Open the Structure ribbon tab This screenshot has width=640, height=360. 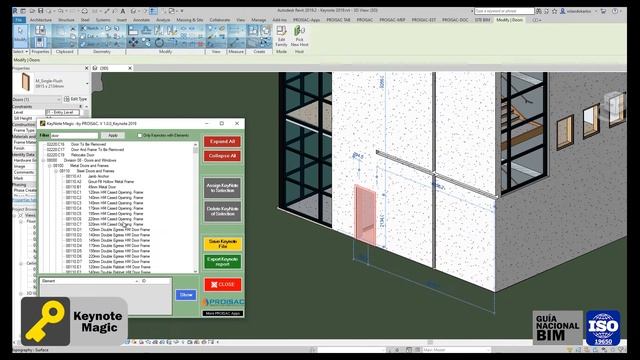66,20
